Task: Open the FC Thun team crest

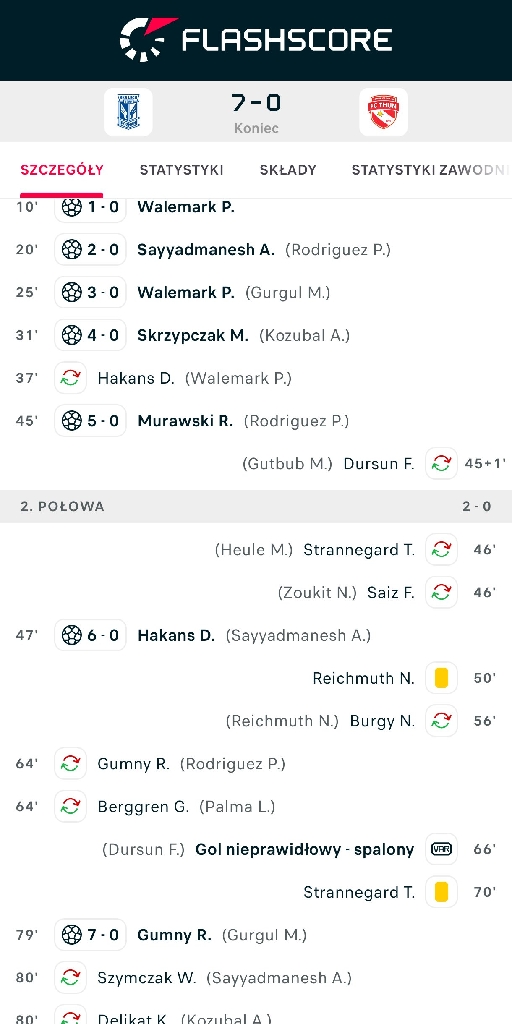Action: coord(383,112)
